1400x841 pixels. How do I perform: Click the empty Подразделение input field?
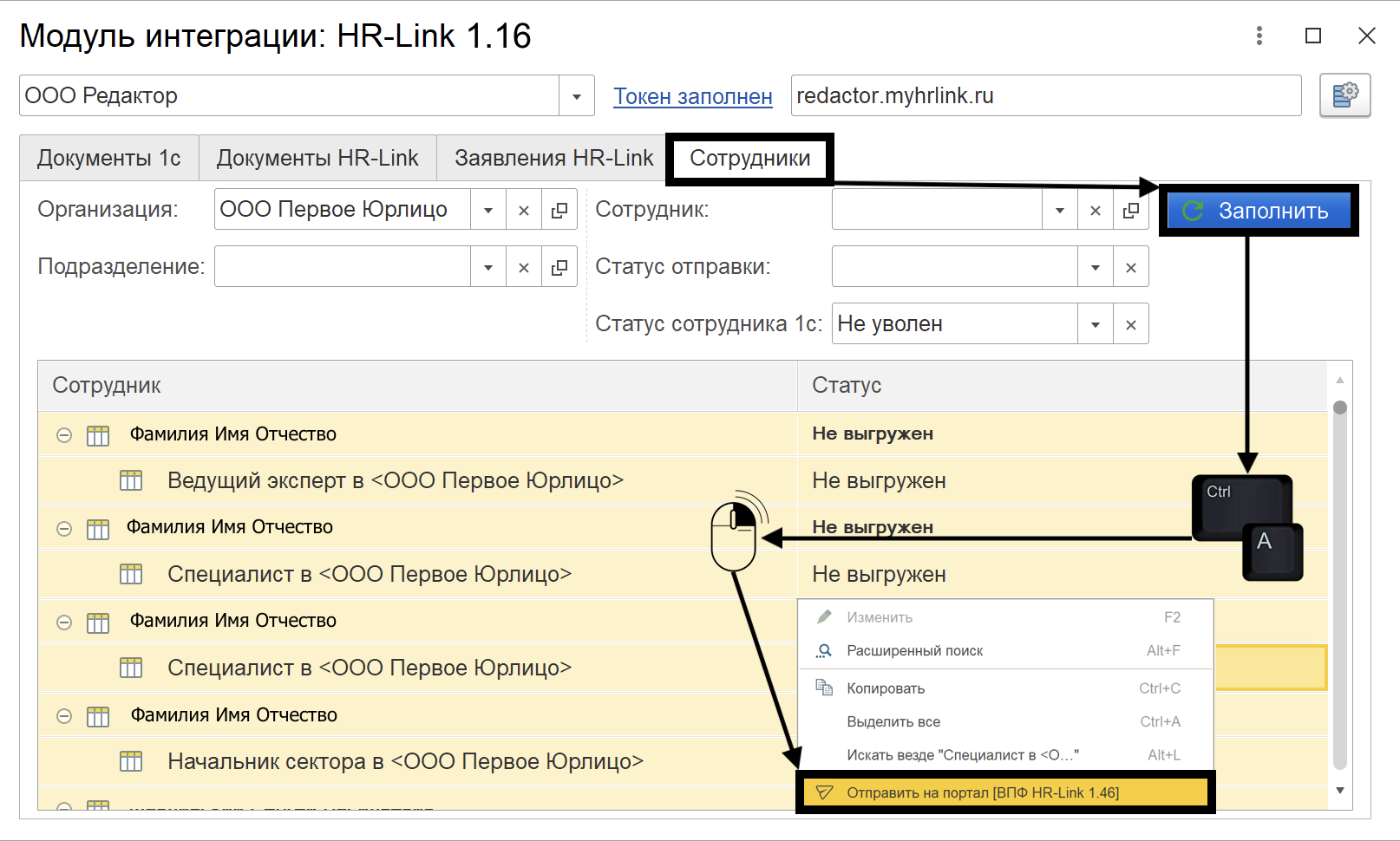click(x=343, y=267)
